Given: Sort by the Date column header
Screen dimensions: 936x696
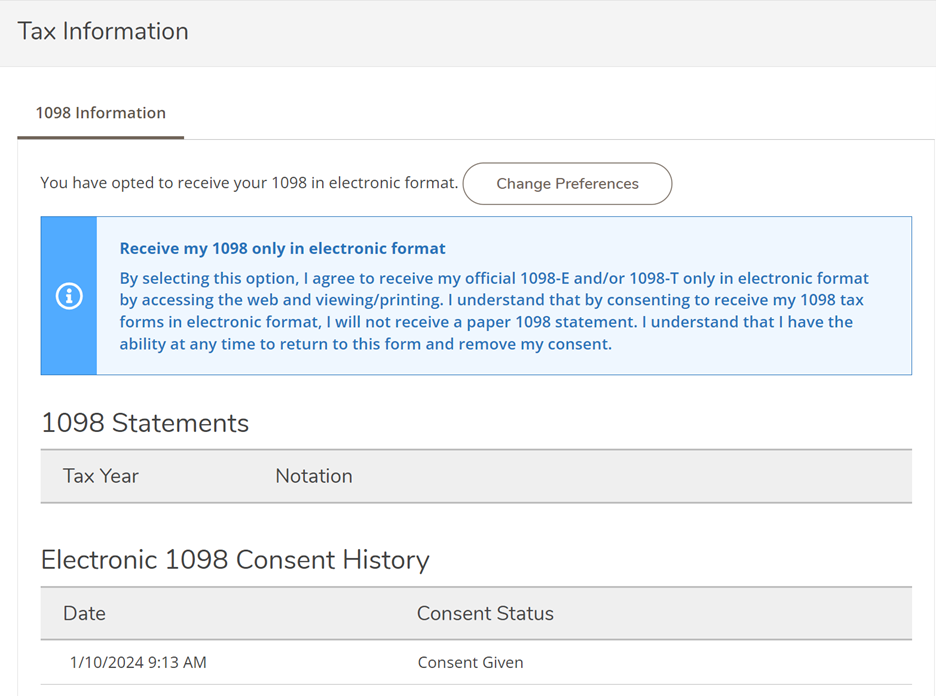Looking at the screenshot, I should 84,613.
